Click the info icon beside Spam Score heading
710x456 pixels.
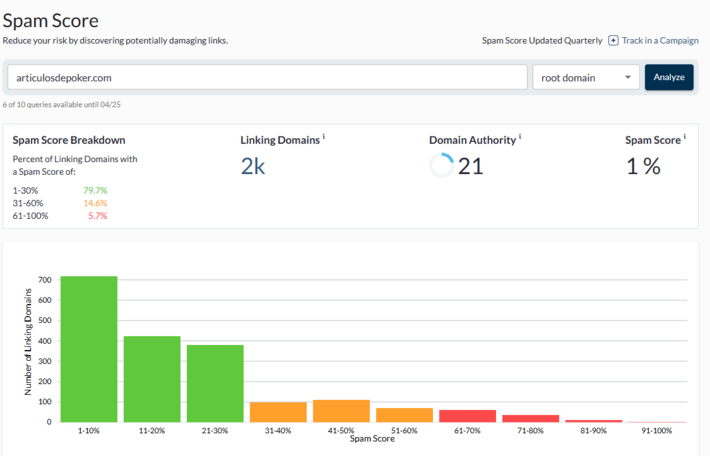685,136
